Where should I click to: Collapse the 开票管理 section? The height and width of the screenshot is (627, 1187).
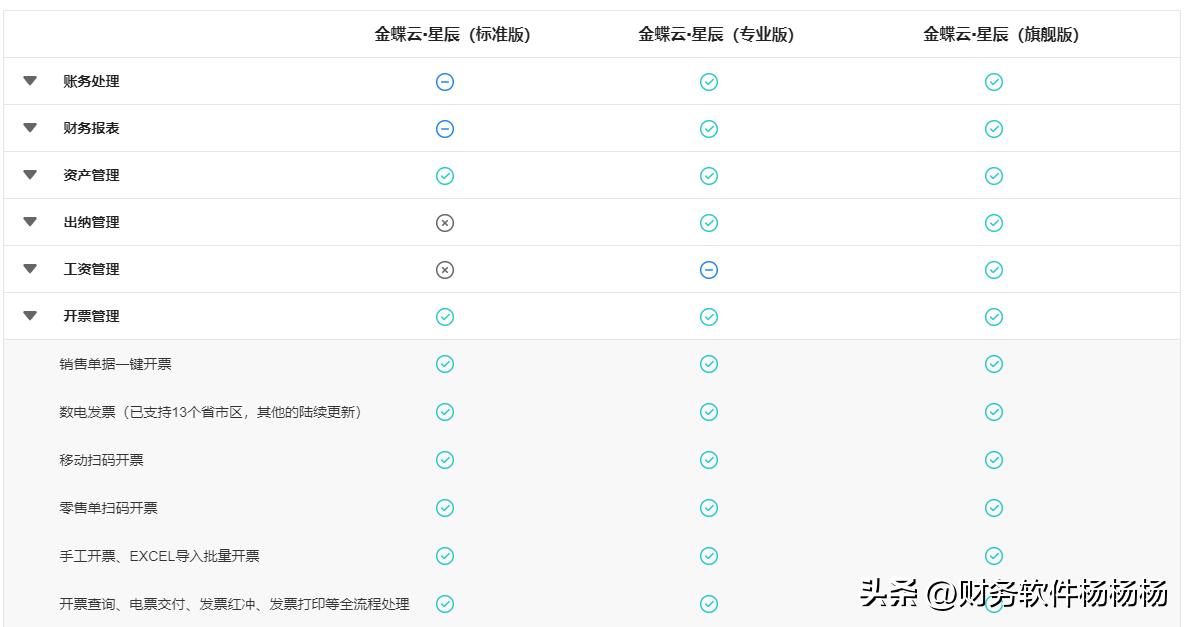pos(29,316)
